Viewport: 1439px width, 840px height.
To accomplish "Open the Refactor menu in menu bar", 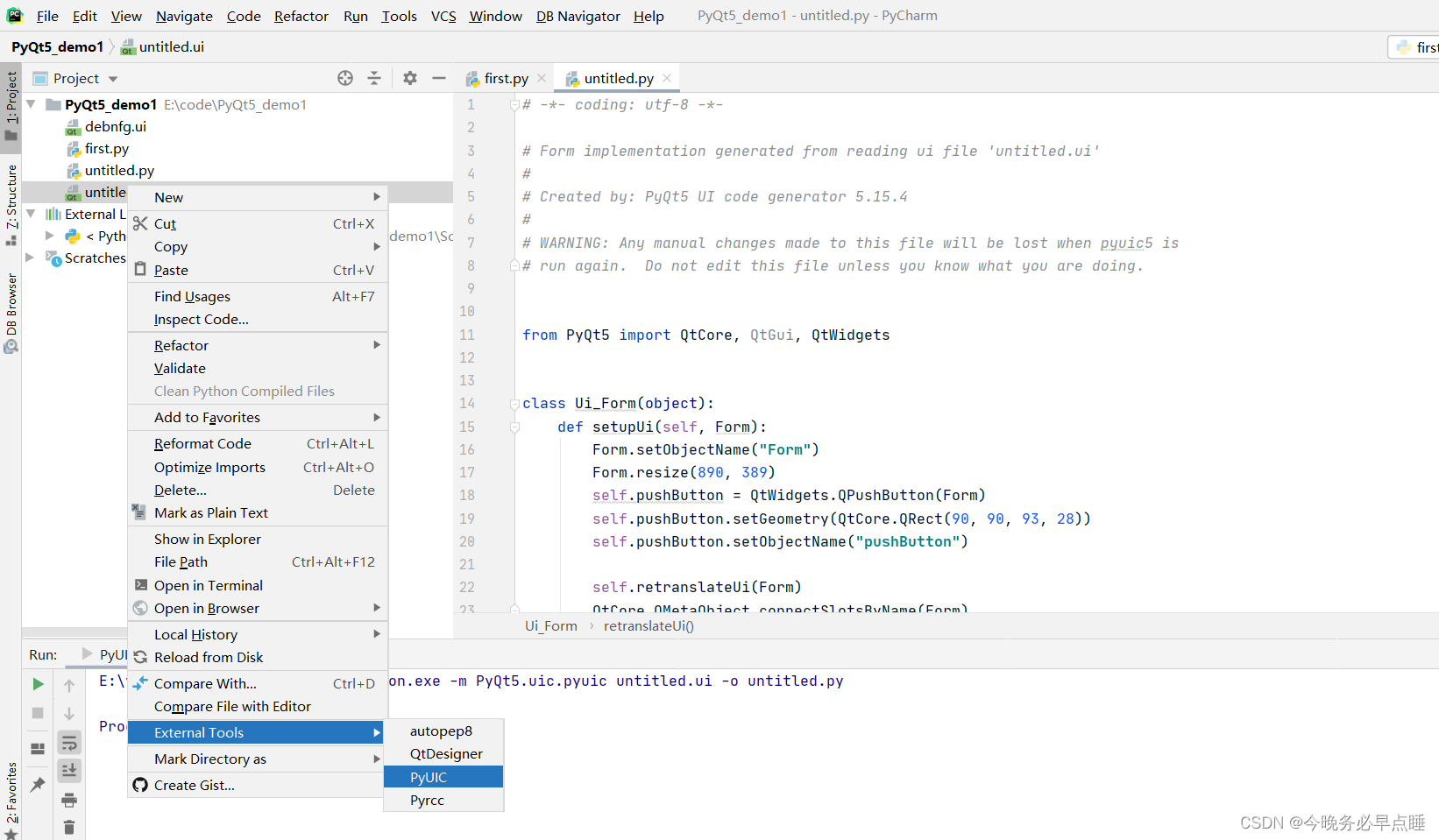I will (x=301, y=16).
